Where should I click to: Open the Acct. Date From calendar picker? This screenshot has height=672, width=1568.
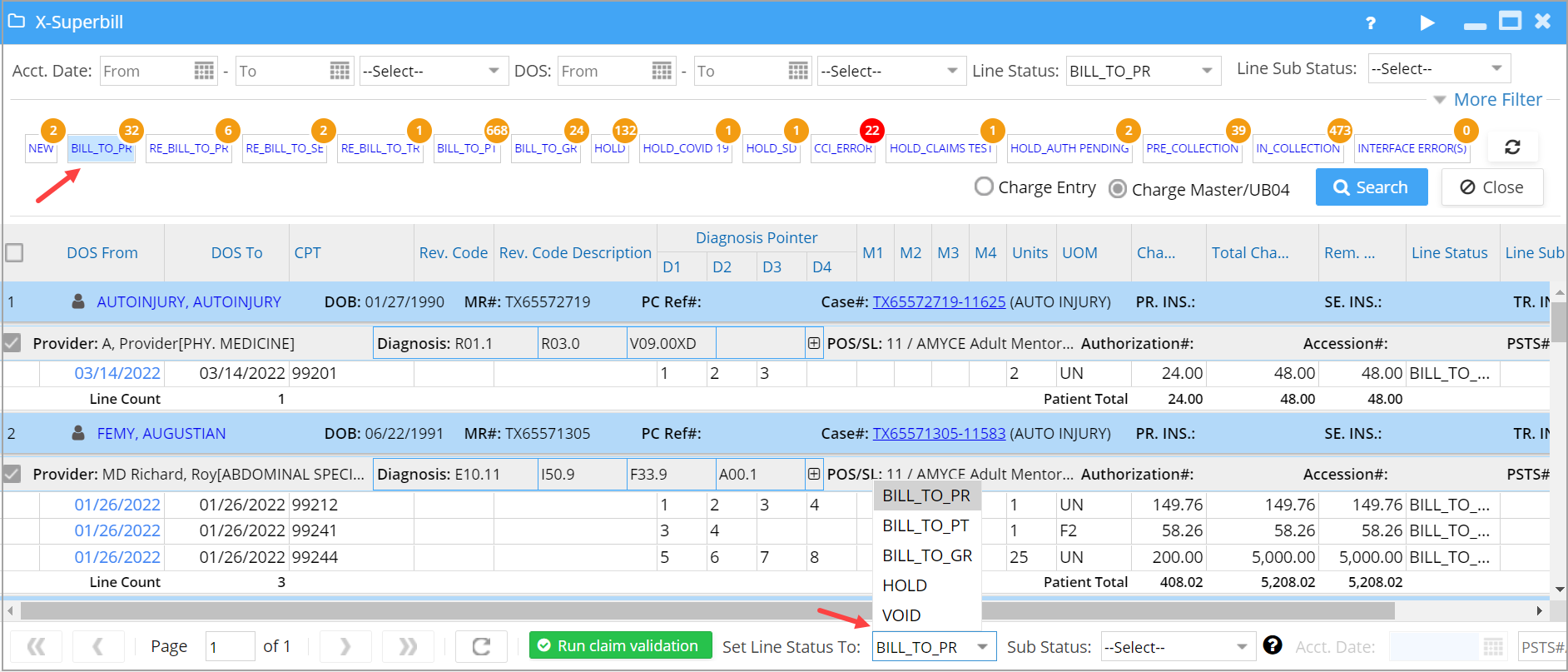coord(204,71)
